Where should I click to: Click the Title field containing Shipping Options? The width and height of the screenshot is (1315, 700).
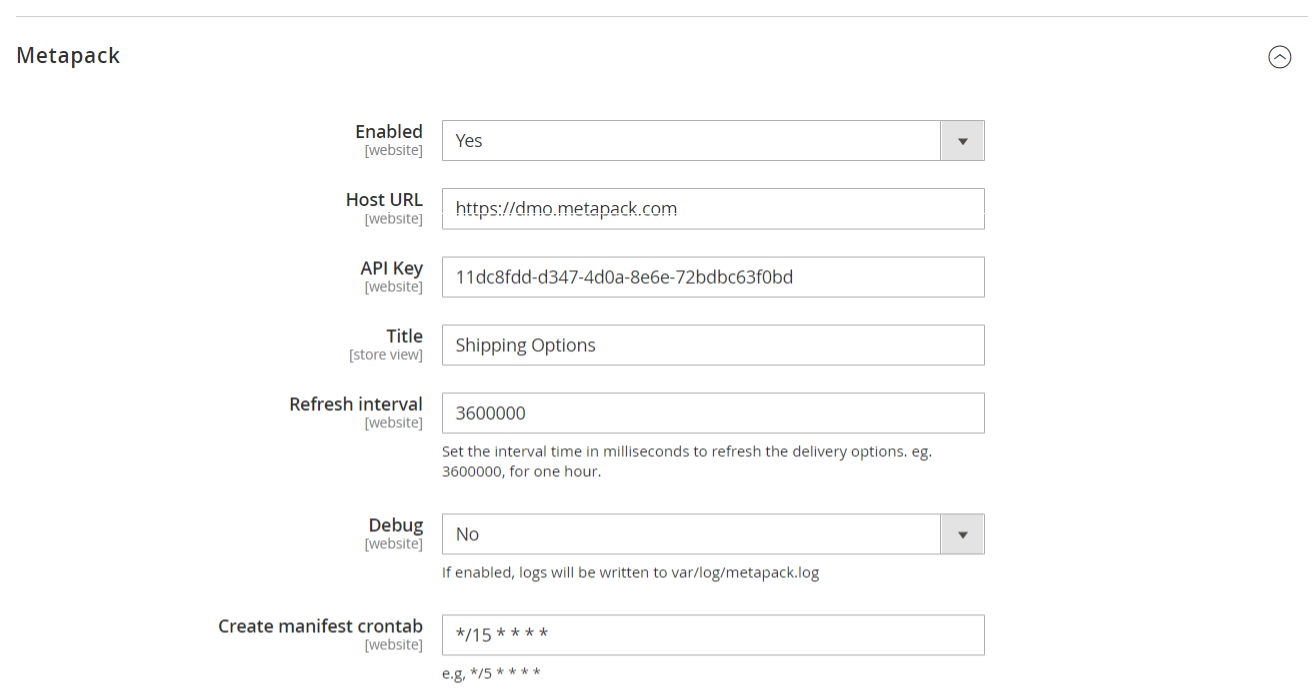pos(713,345)
